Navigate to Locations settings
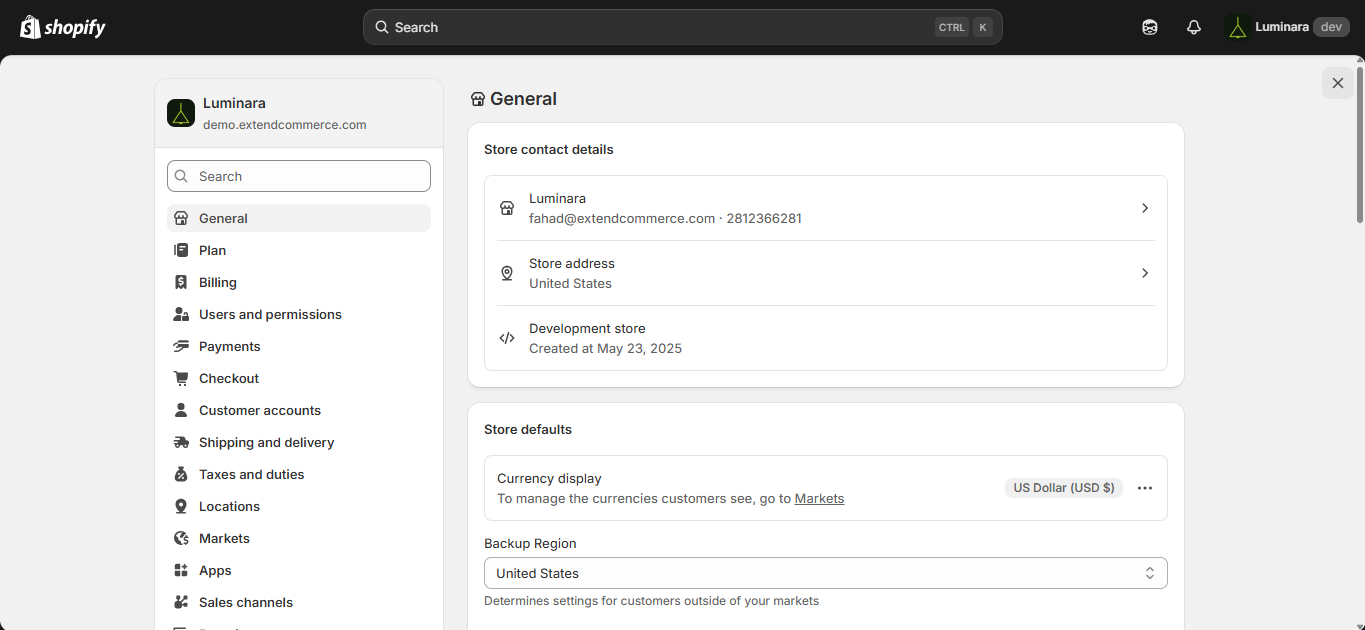1365x630 pixels. 299,506
